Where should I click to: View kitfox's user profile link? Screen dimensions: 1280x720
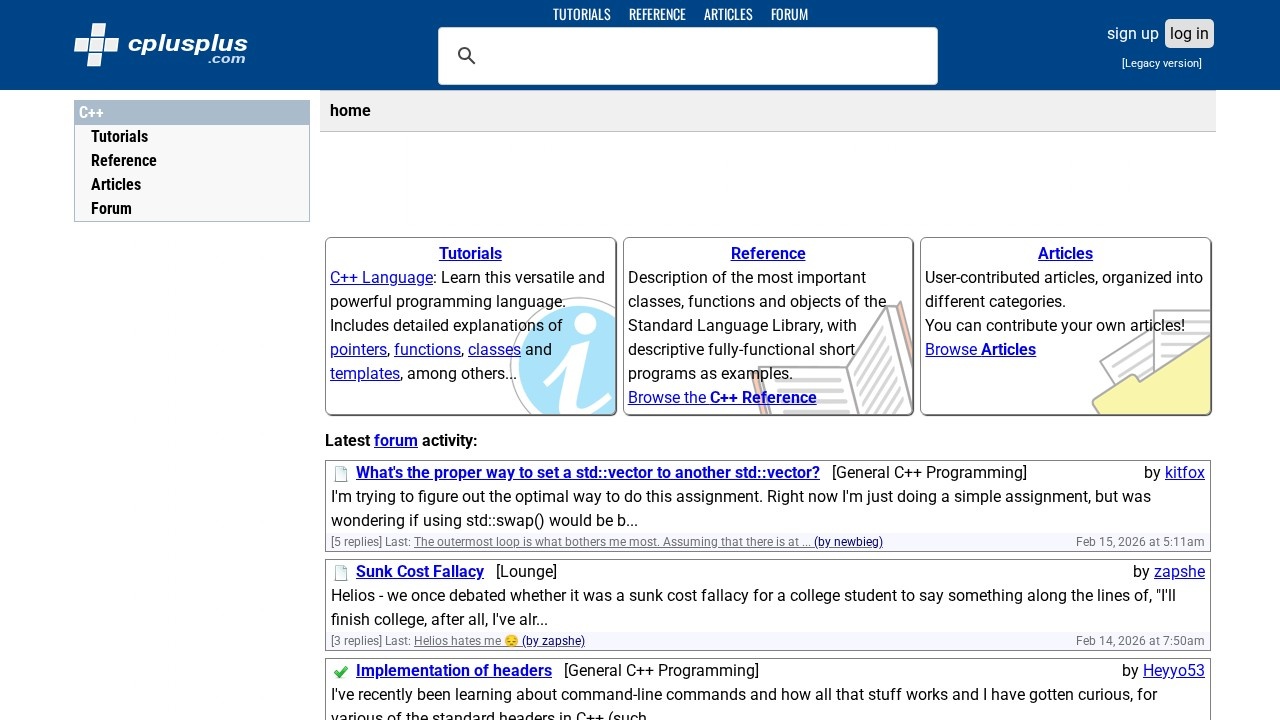point(1184,473)
